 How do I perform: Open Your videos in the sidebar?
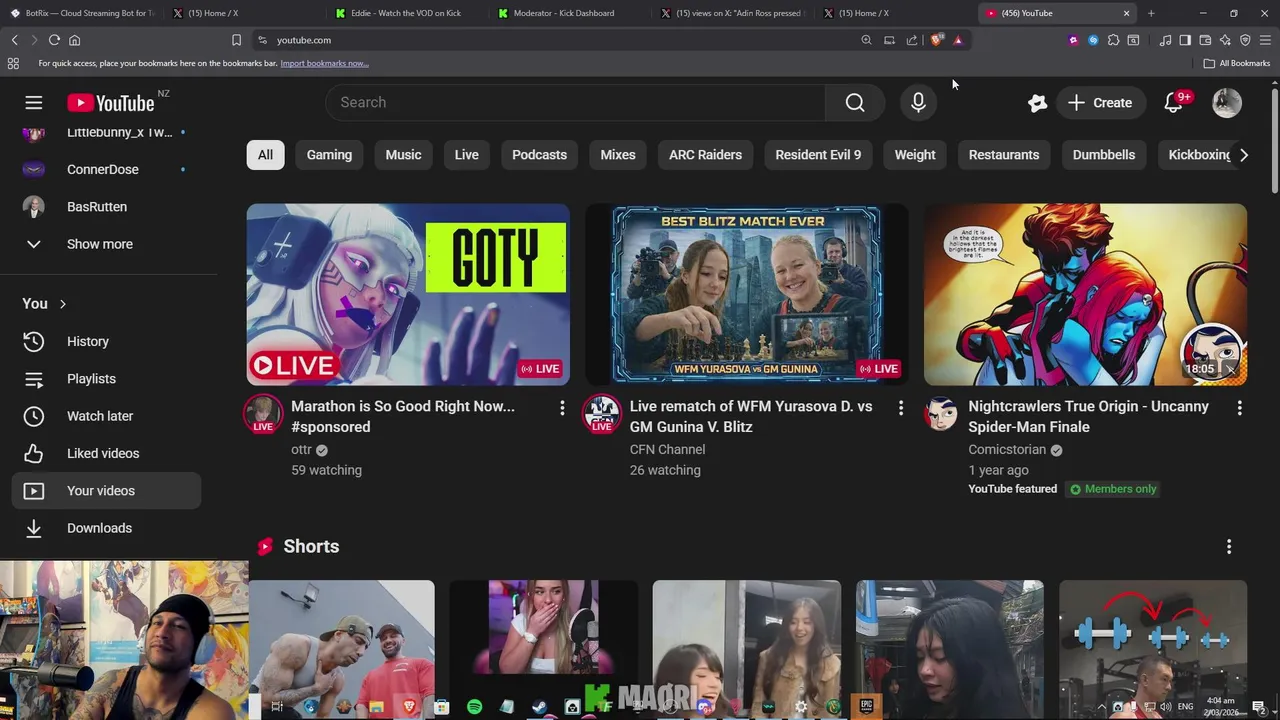click(106, 491)
